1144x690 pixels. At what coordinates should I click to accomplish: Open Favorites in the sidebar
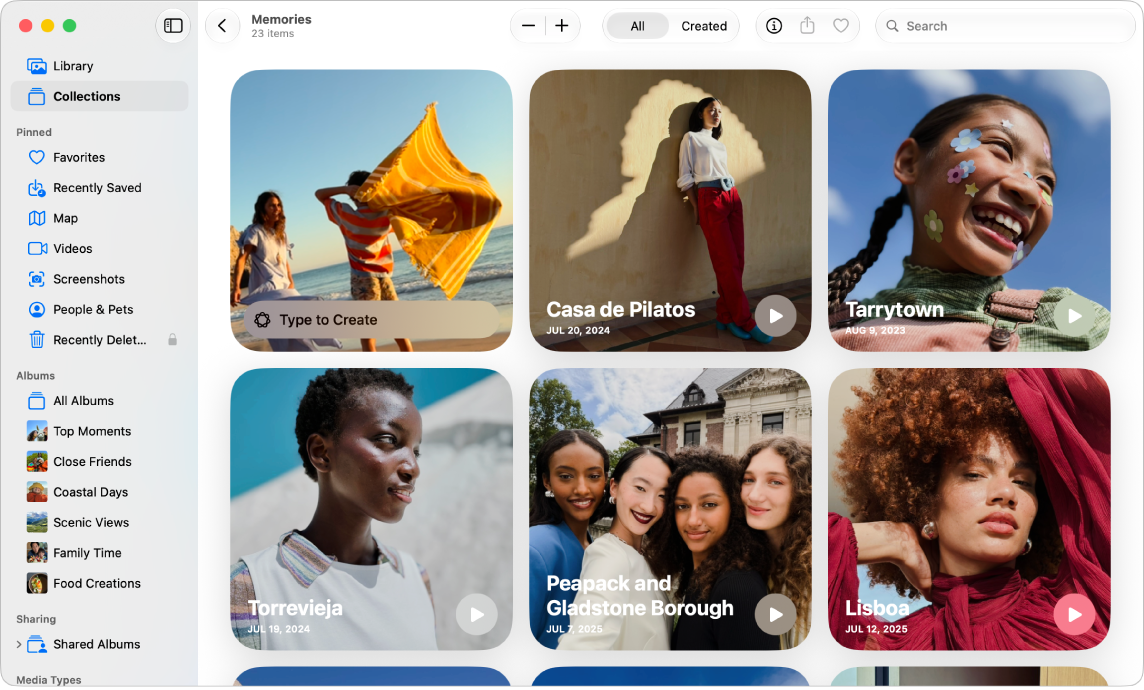pyautogui.click(x=99, y=158)
